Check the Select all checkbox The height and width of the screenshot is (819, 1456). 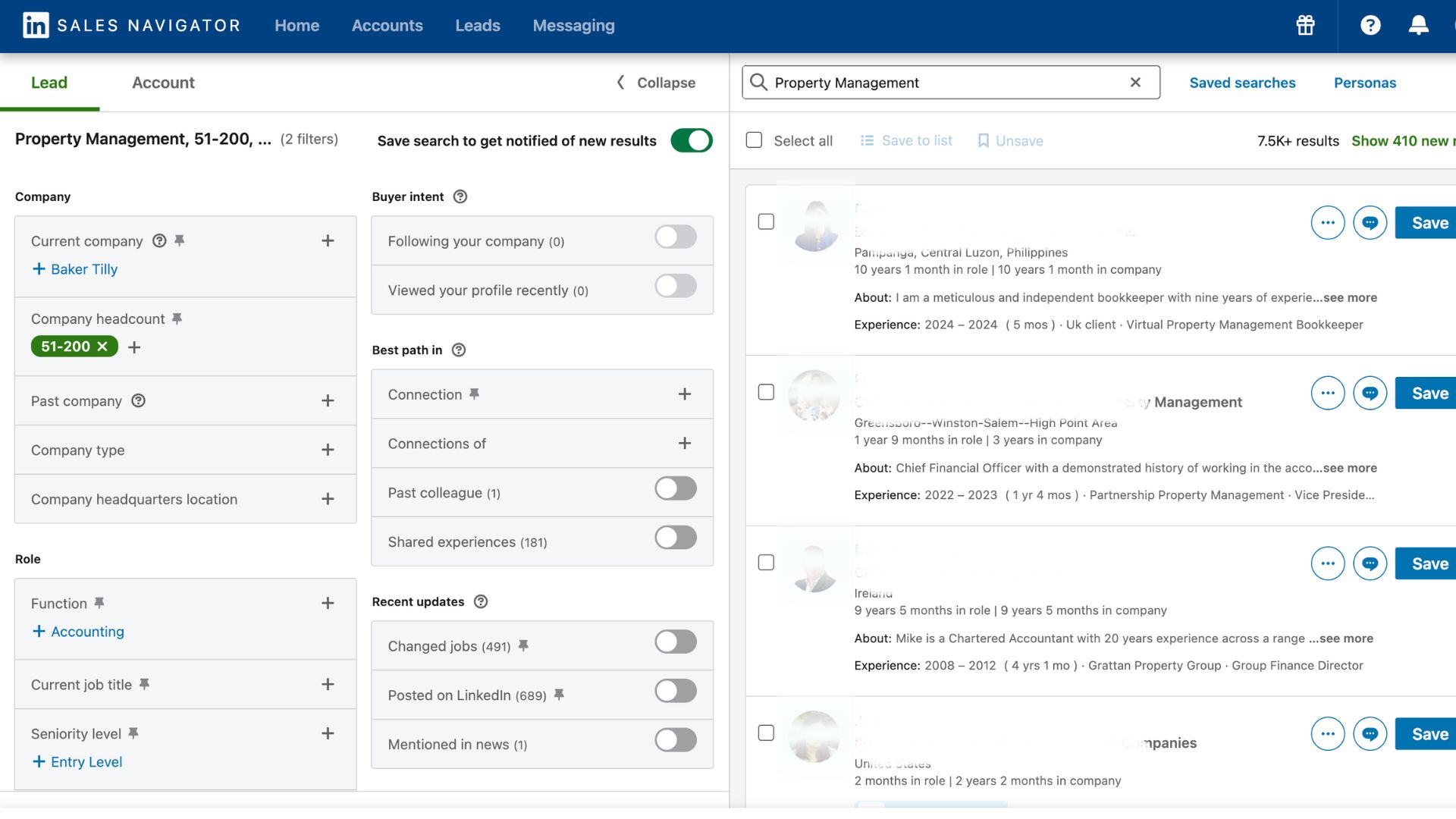754,140
